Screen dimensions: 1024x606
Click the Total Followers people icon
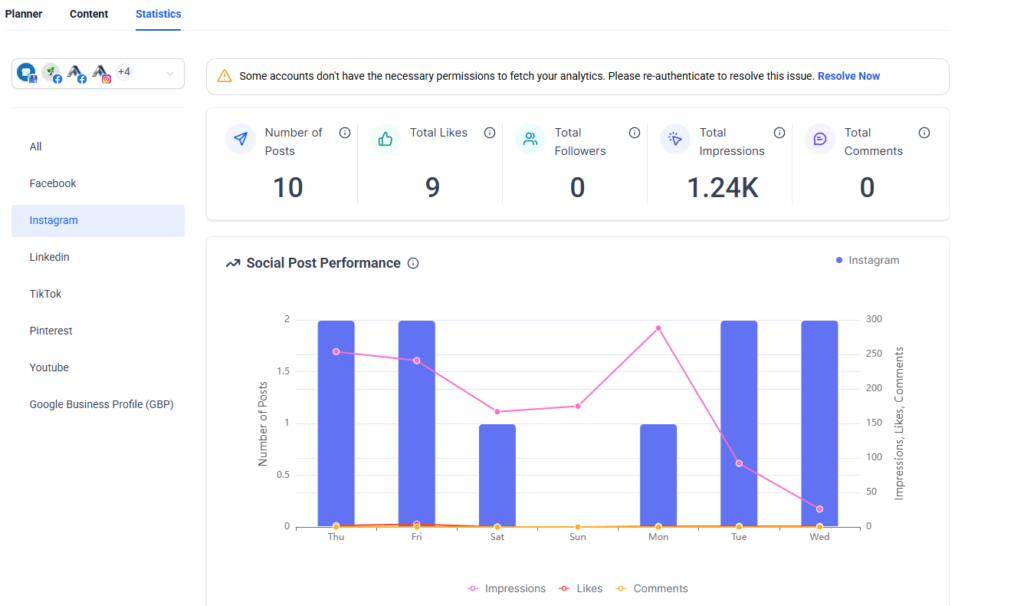click(531, 139)
